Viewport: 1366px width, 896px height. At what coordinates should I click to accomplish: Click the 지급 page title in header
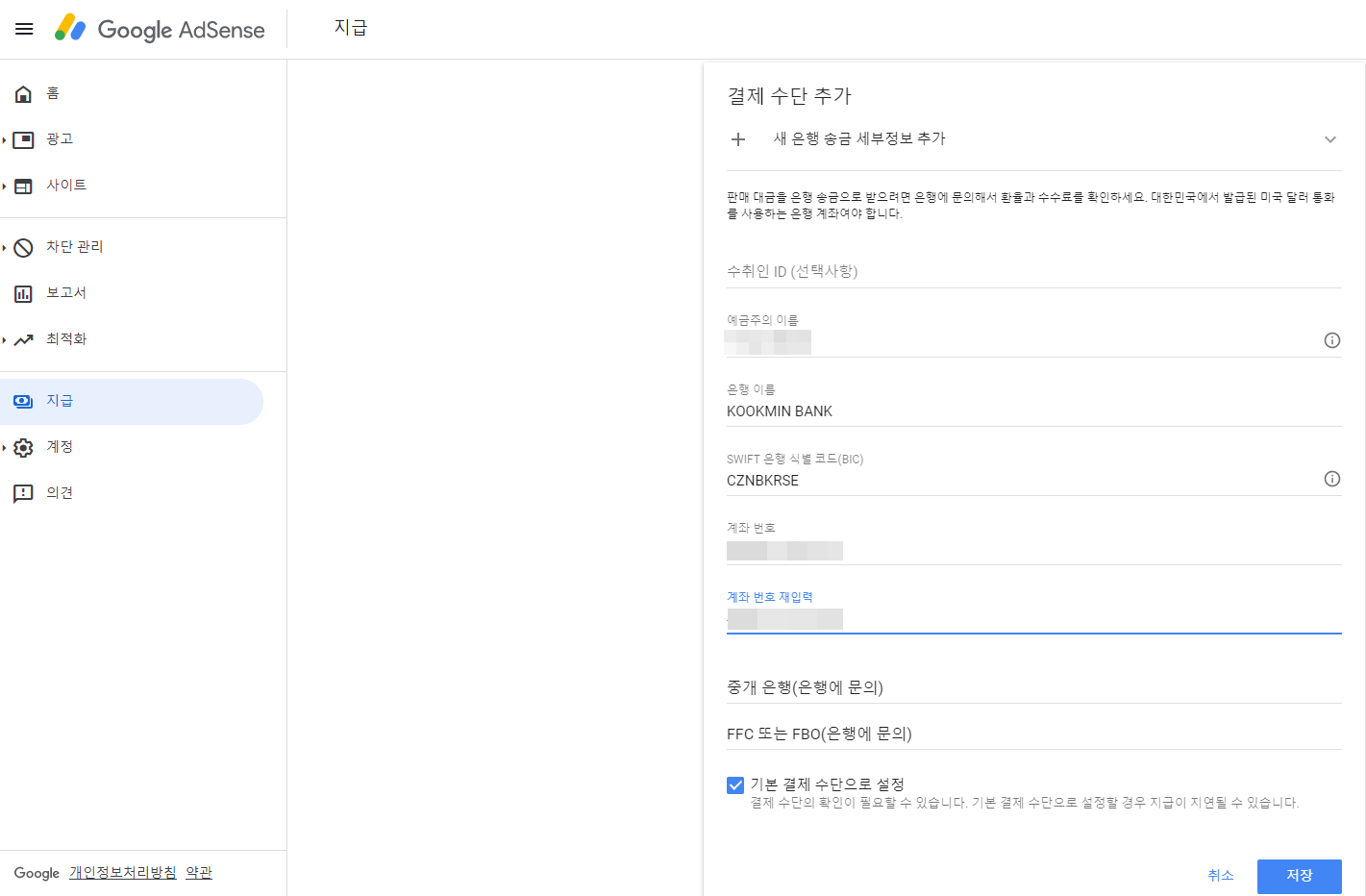pyautogui.click(x=351, y=28)
